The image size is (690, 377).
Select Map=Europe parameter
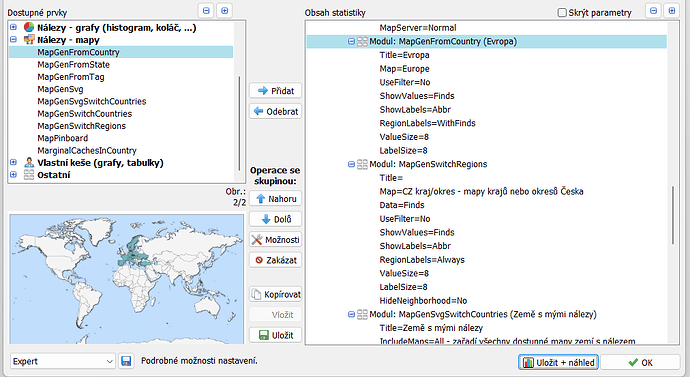[x=404, y=69]
